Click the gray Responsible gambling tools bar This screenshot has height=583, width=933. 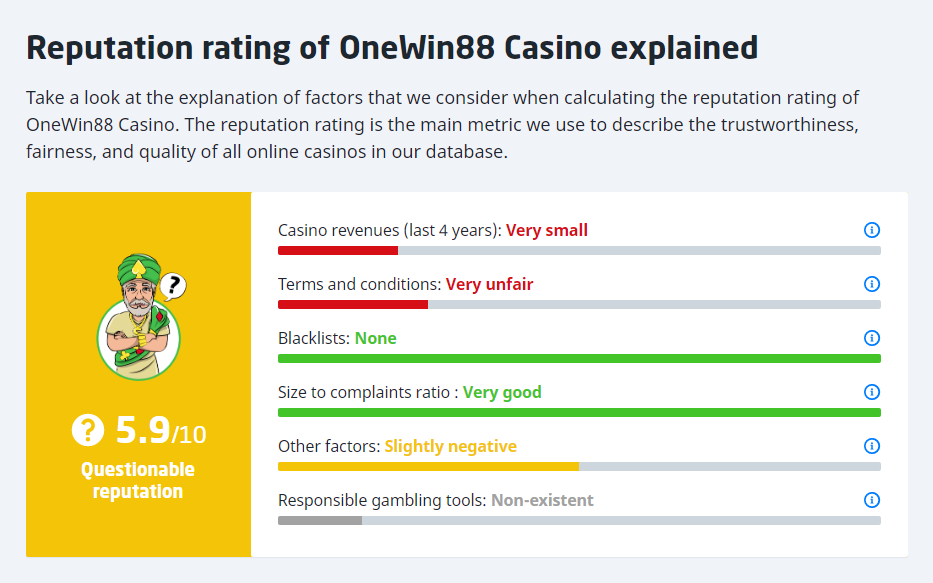[x=320, y=520]
